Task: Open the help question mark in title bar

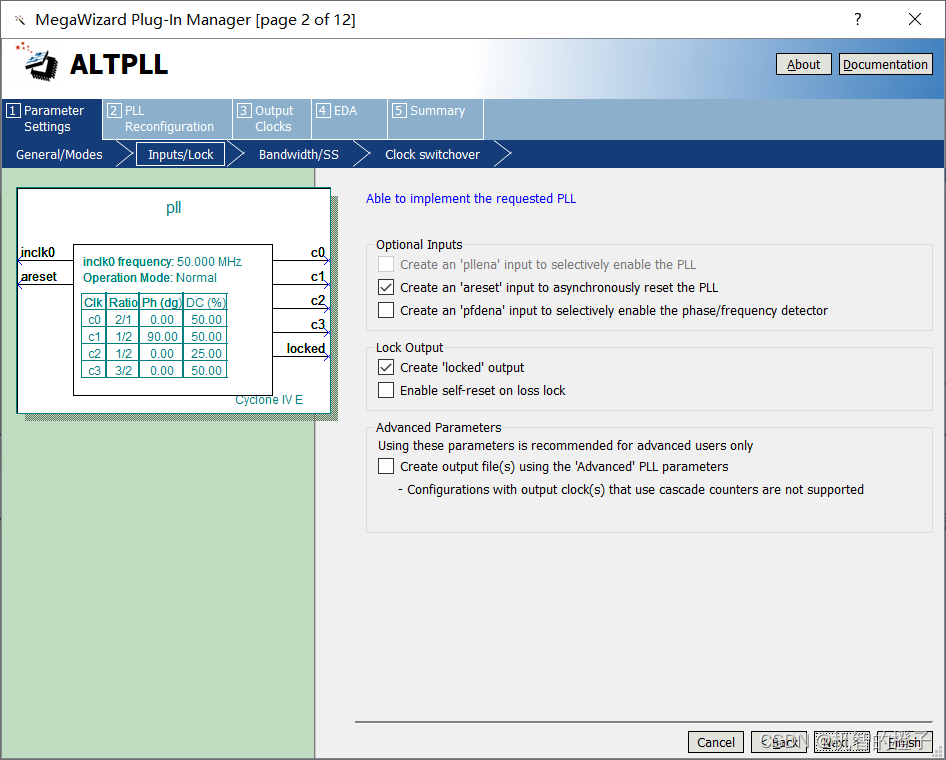Action: 858,19
